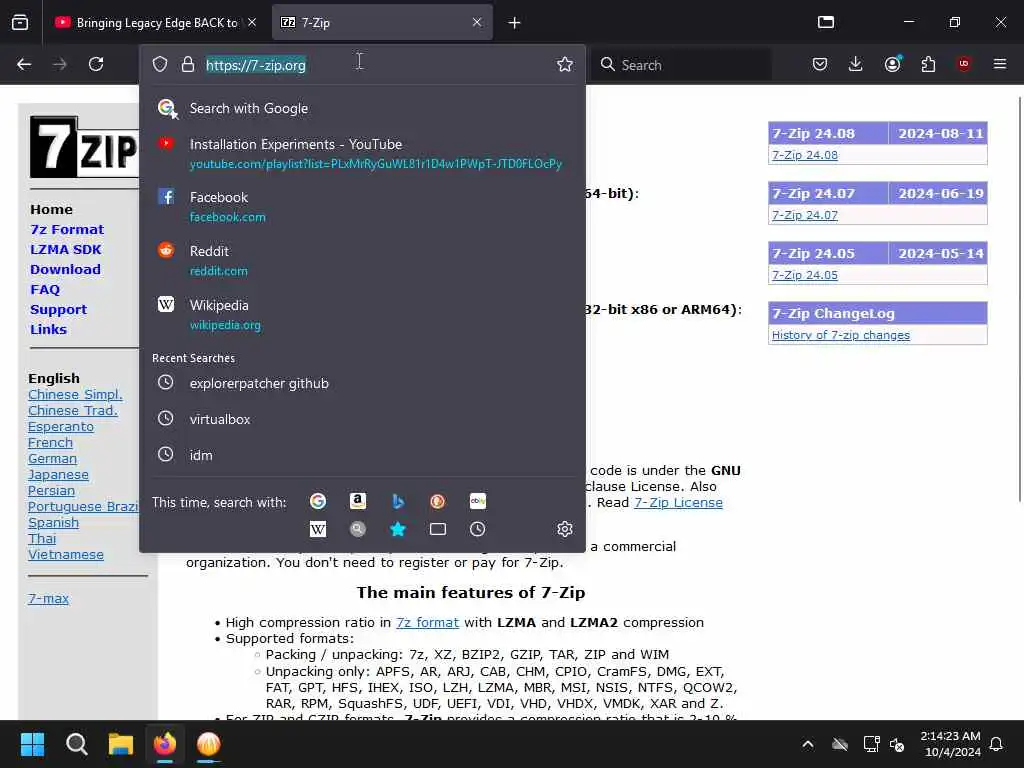Screen dimensions: 1024x768
Task: Open the Firefox application menu
Action: click(x=1000, y=64)
